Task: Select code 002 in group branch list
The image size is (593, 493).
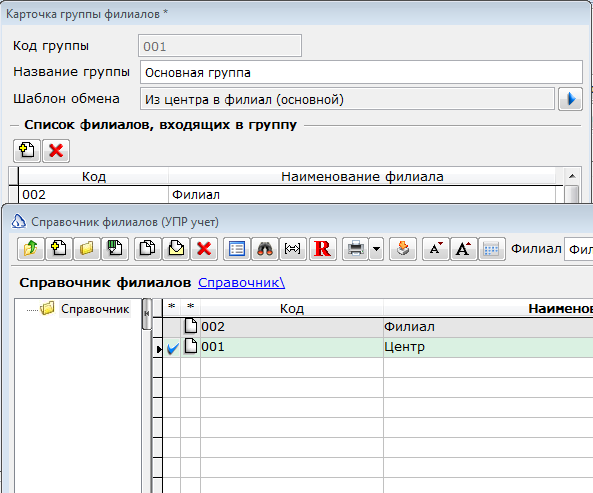Action: (x=93, y=195)
